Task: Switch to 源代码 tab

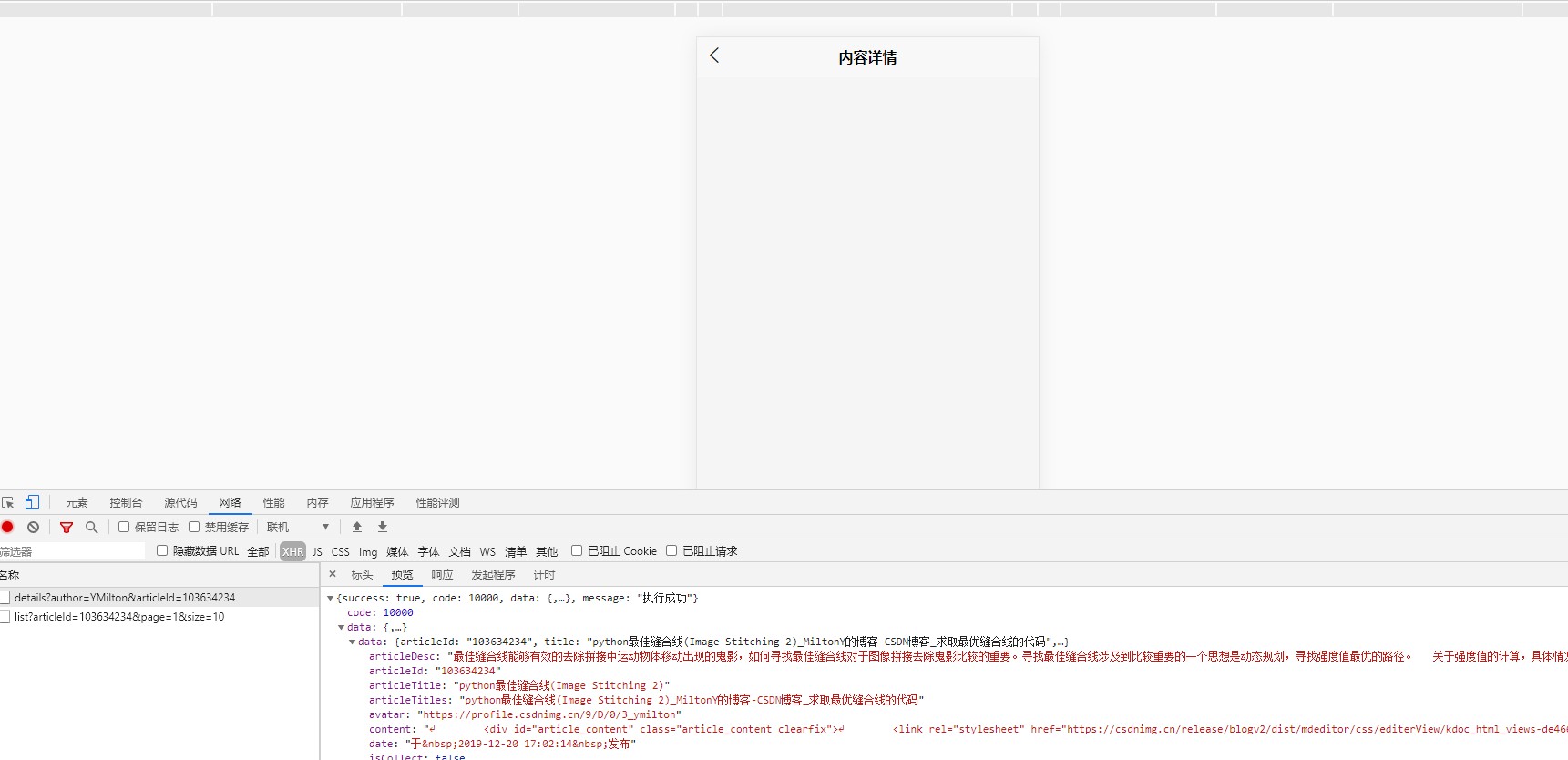Action: click(x=180, y=502)
